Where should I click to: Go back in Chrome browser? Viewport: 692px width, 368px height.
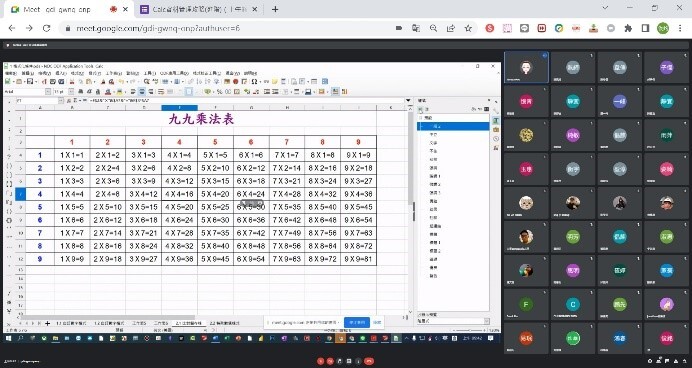[x=12, y=28]
